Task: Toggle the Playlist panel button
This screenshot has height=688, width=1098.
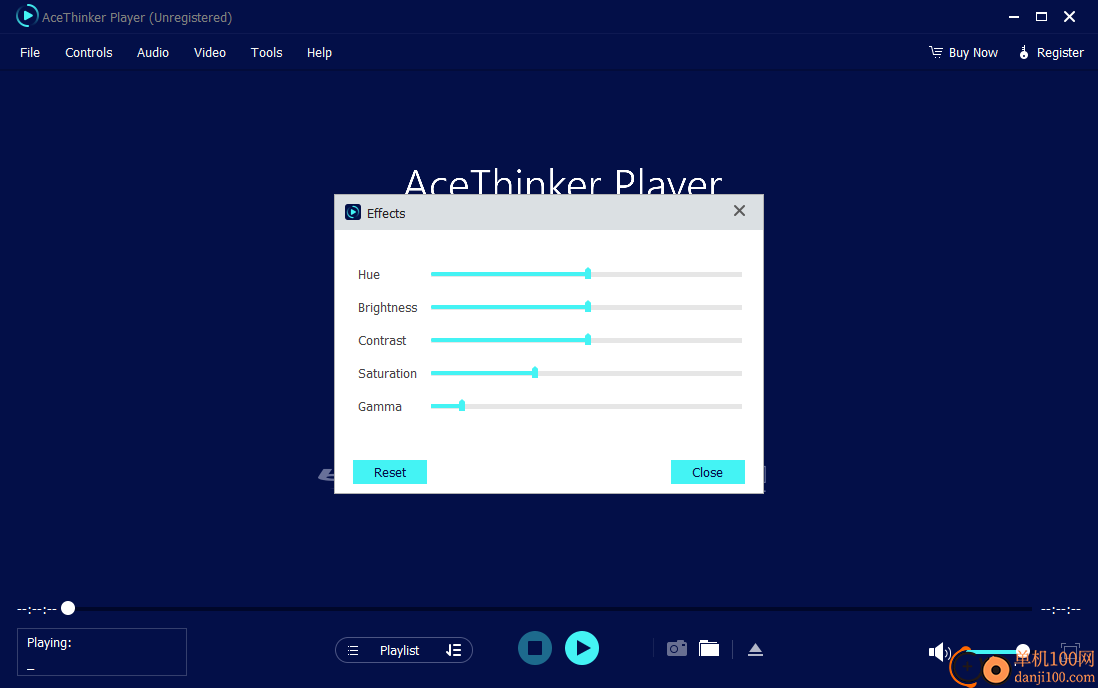Action: click(404, 650)
